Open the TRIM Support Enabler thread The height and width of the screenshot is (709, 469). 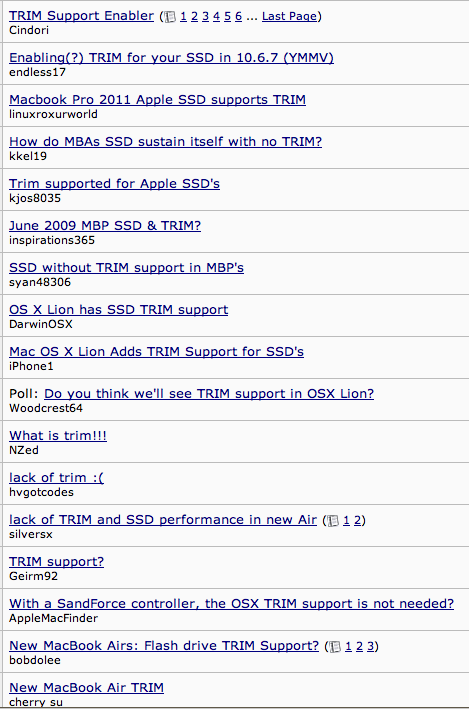click(x=81, y=16)
